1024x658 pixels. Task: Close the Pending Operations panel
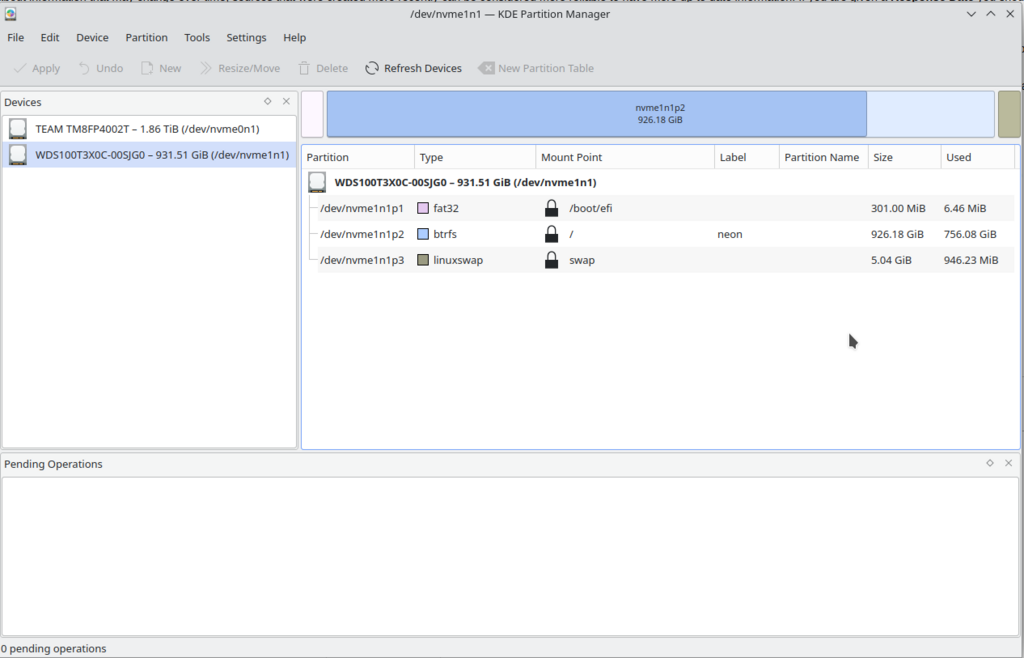(x=1008, y=463)
